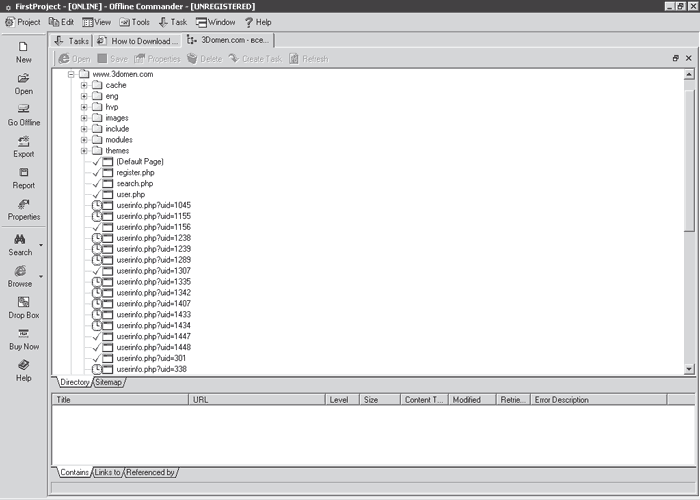
Task: Click the Buy Now sidebar icon
Action: click(23, 333)
